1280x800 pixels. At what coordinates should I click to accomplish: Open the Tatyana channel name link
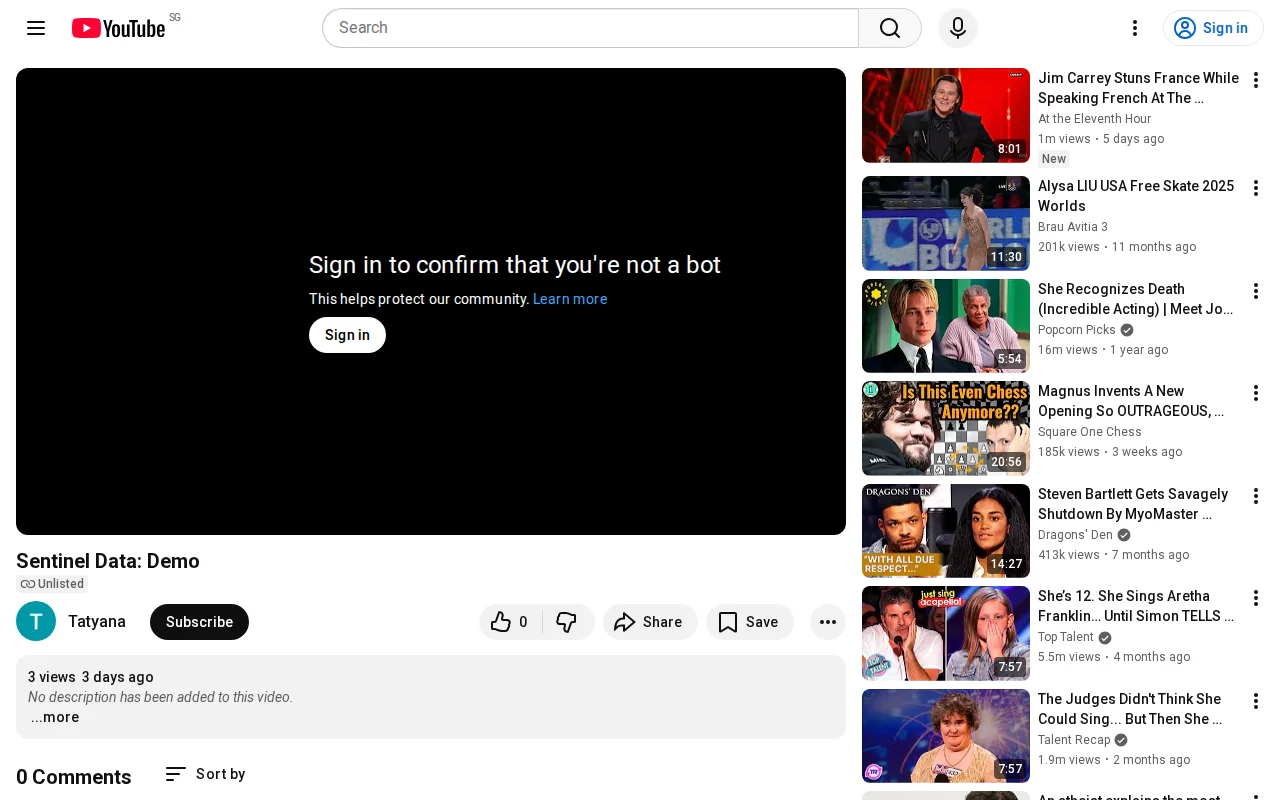tap(97, 622)
